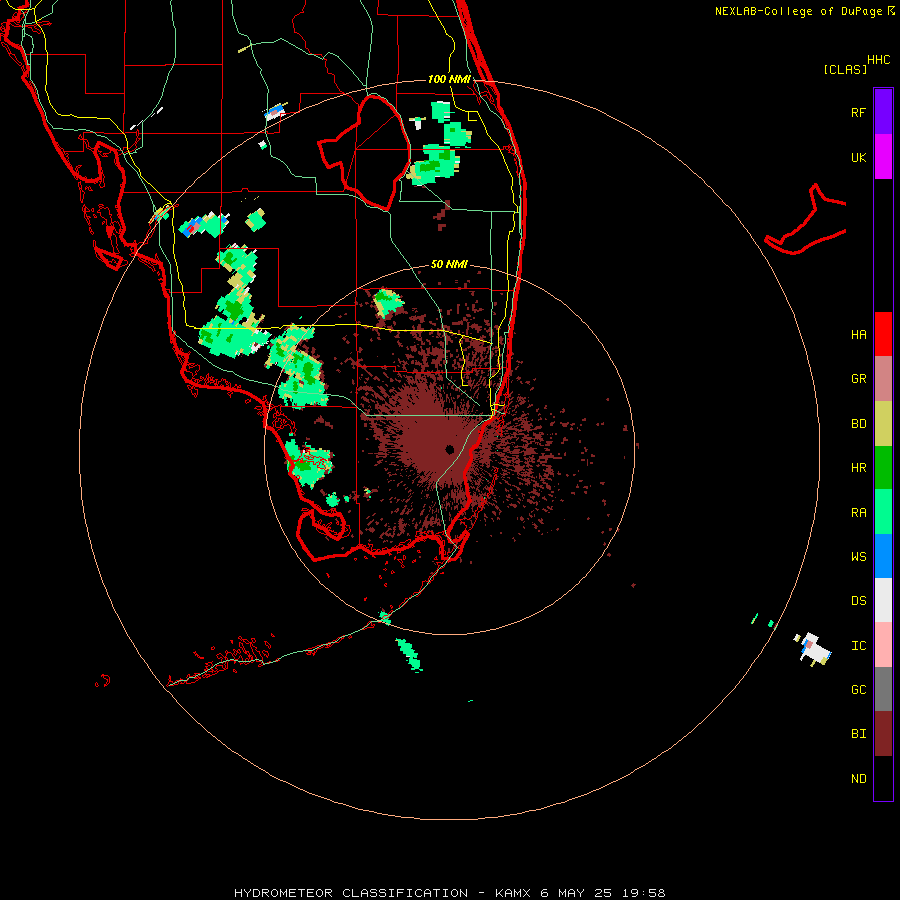This screenshot has width=900, height=900.
Task: Click the rain echo south of the Keys
Action: click(410, 654)
